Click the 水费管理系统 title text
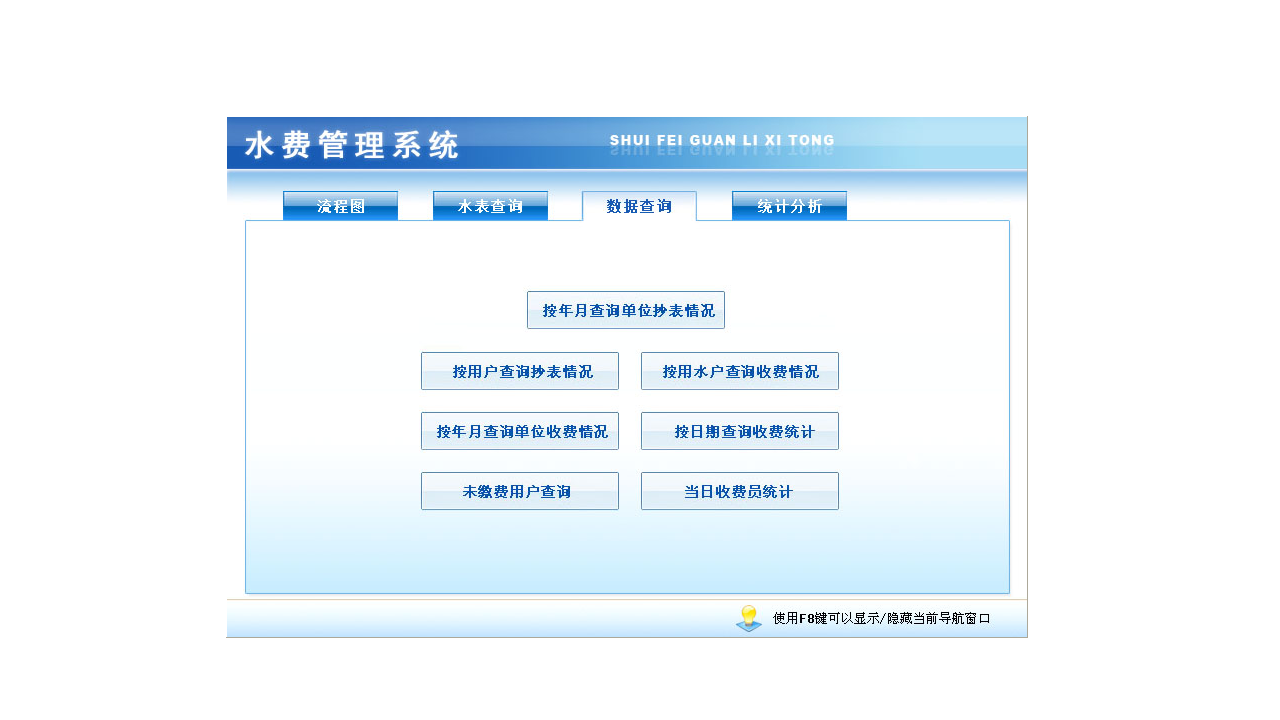Screen dimensions: 1280x720 coord(353,144)
